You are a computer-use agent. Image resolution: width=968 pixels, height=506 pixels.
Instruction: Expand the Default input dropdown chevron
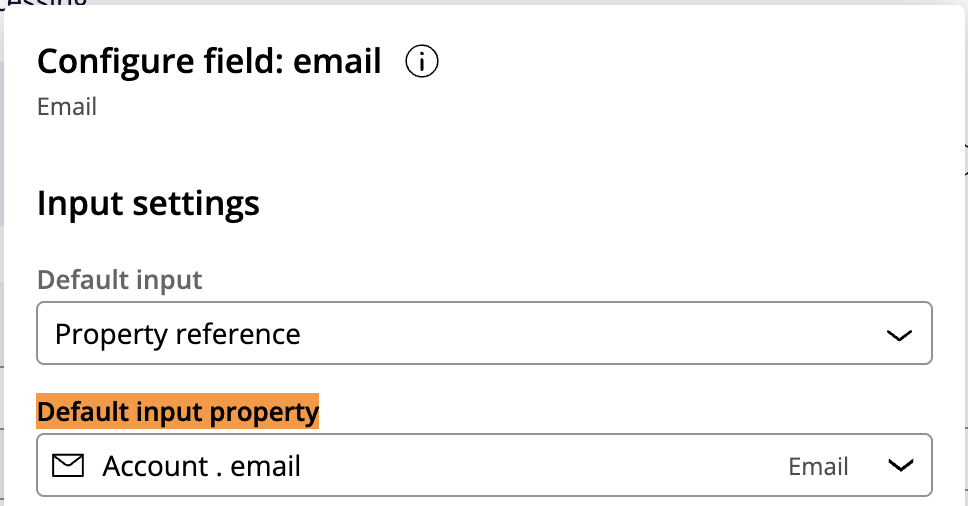pyautogui.click(x=900, y=334)
